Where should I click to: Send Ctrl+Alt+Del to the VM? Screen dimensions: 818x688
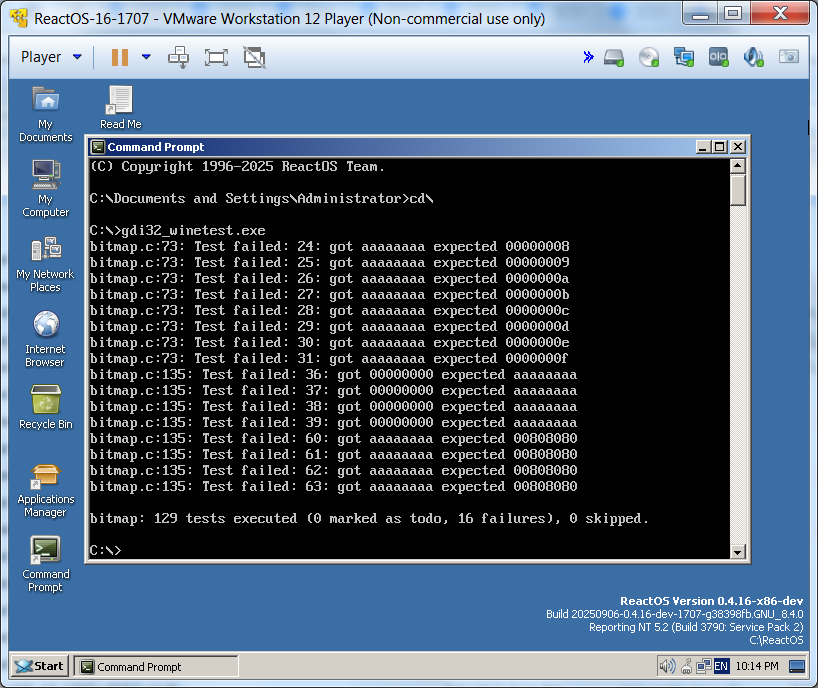tap(178, 57)
